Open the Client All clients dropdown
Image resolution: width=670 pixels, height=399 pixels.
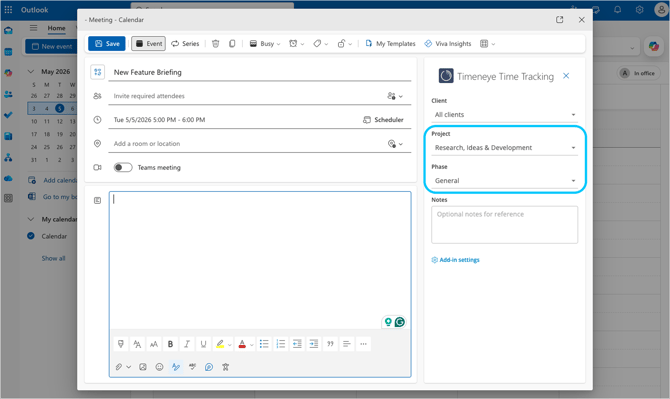tap(504, 114)
